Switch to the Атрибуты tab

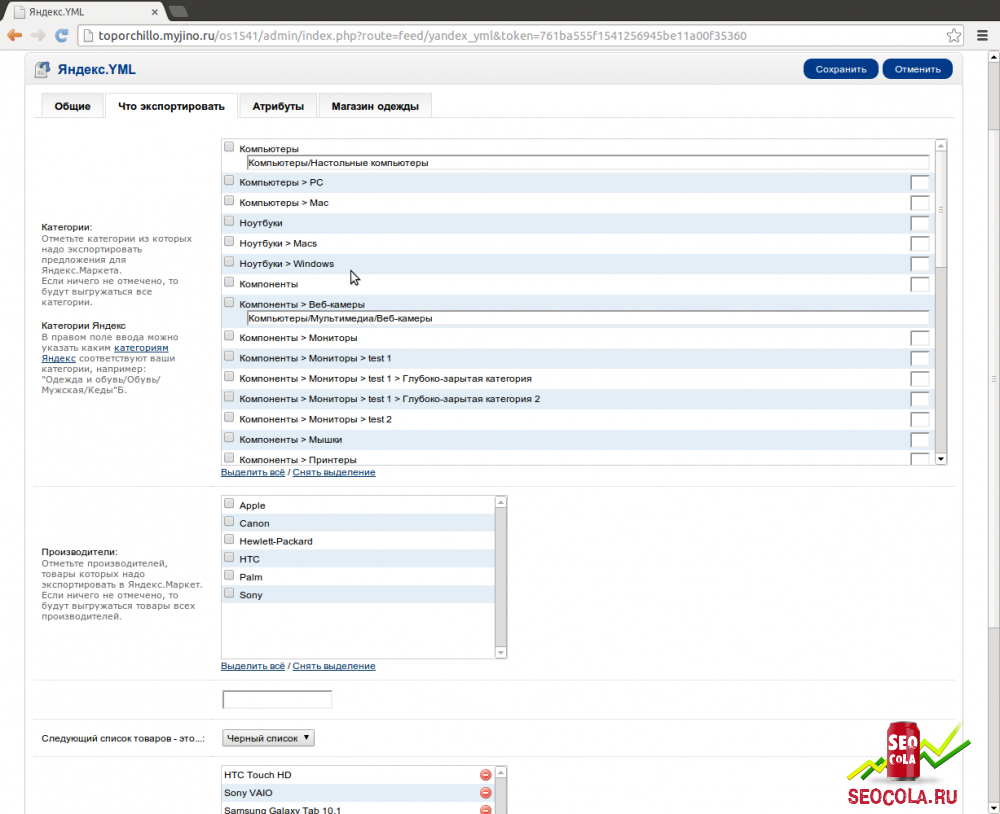[x=277, y=106]
